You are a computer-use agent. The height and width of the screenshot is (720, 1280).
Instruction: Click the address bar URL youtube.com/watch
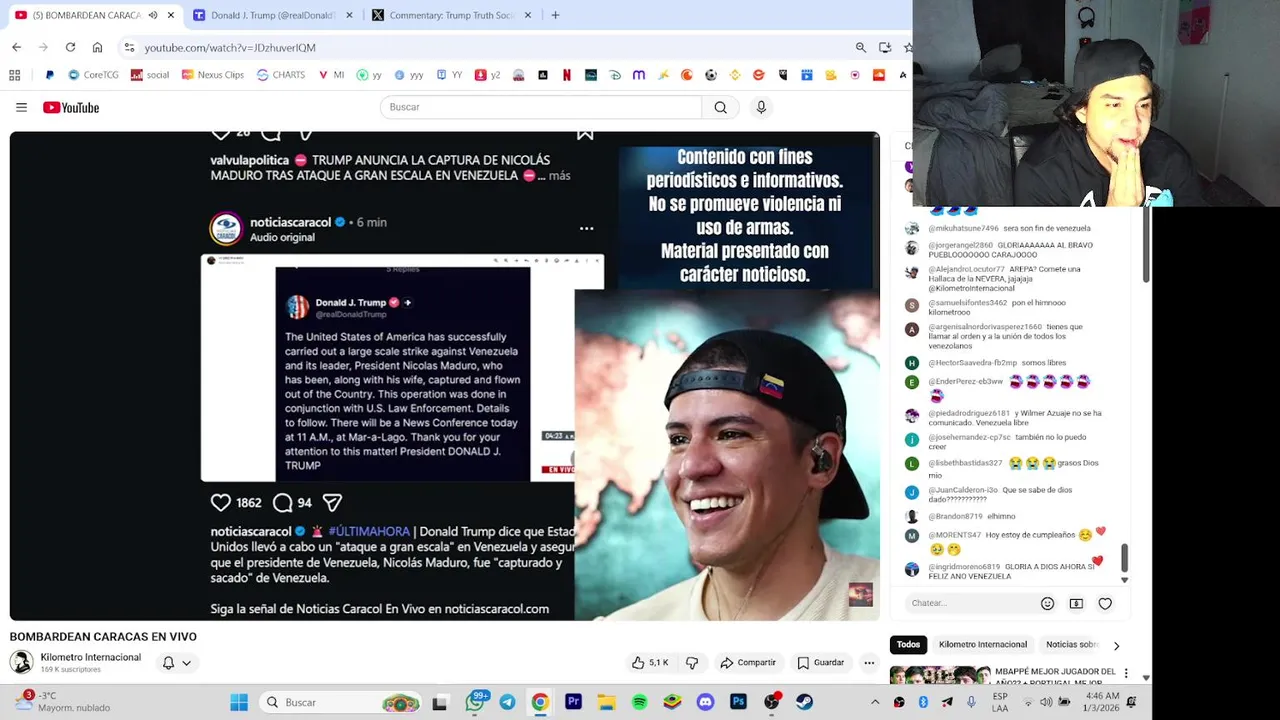point(230,47)
